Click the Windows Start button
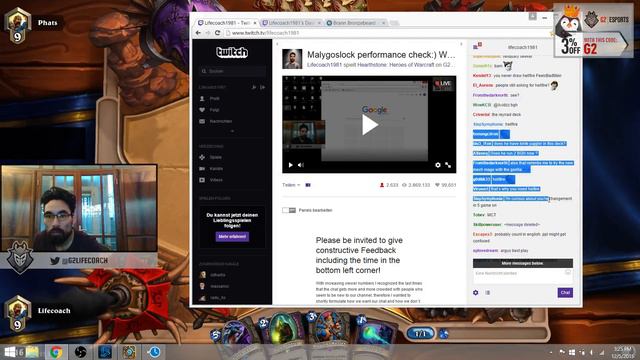Viewport: 640px width, 360px height. coord(10,352)
